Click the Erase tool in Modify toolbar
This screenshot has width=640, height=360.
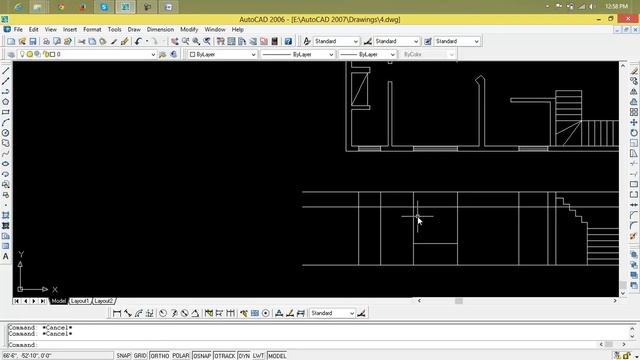click(x=633, y=71)
